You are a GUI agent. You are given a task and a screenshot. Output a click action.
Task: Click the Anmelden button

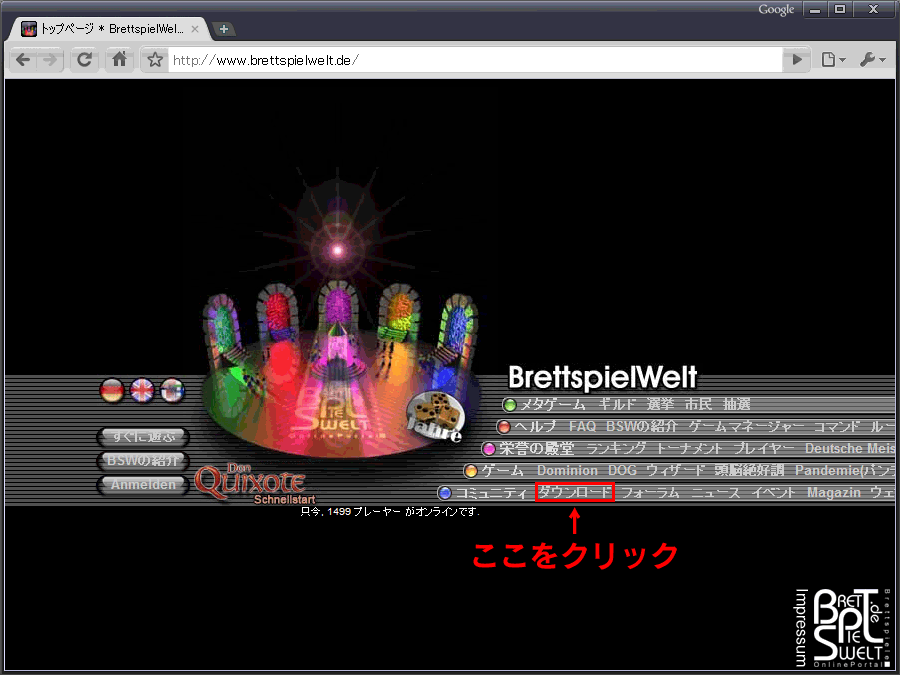143,484
